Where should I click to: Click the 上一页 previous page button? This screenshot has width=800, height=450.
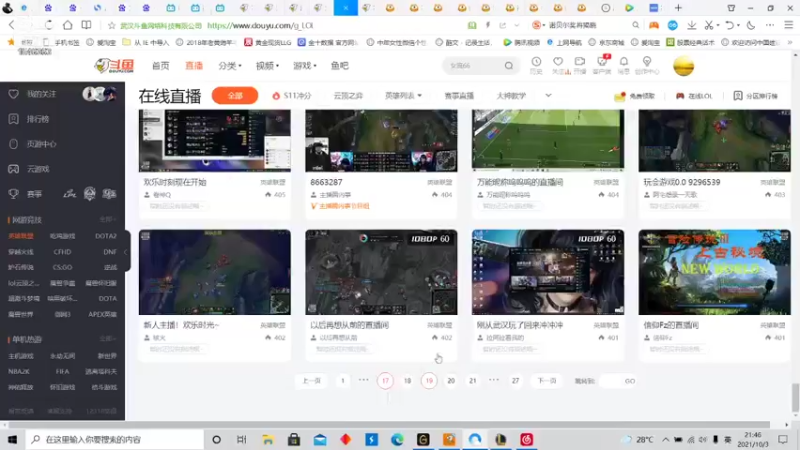[x=312, y=381]
